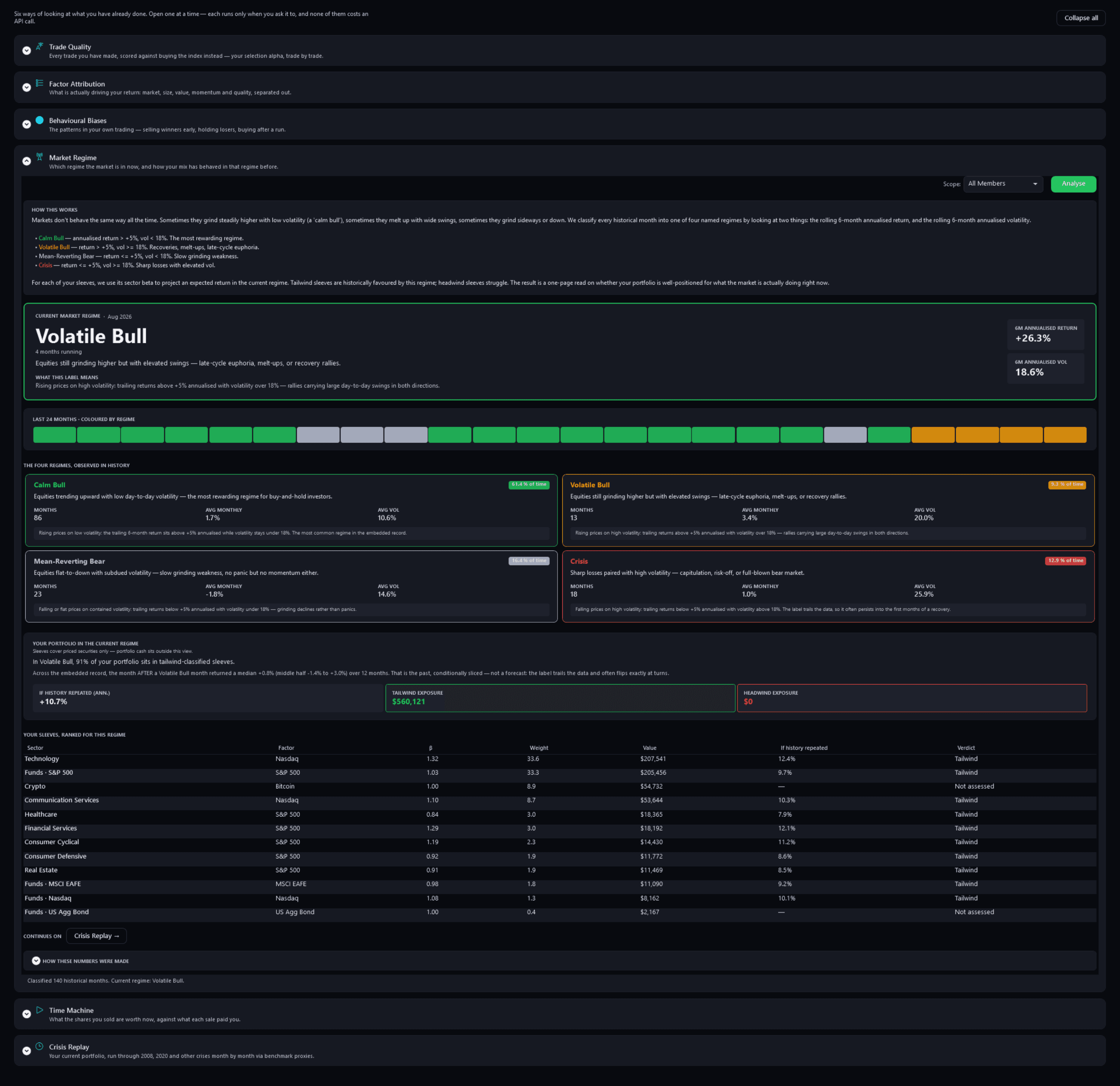The image size is (1120, 1086).
Task: Open the Mean-Reverting Bear regime card
Action: click(291, 586)
